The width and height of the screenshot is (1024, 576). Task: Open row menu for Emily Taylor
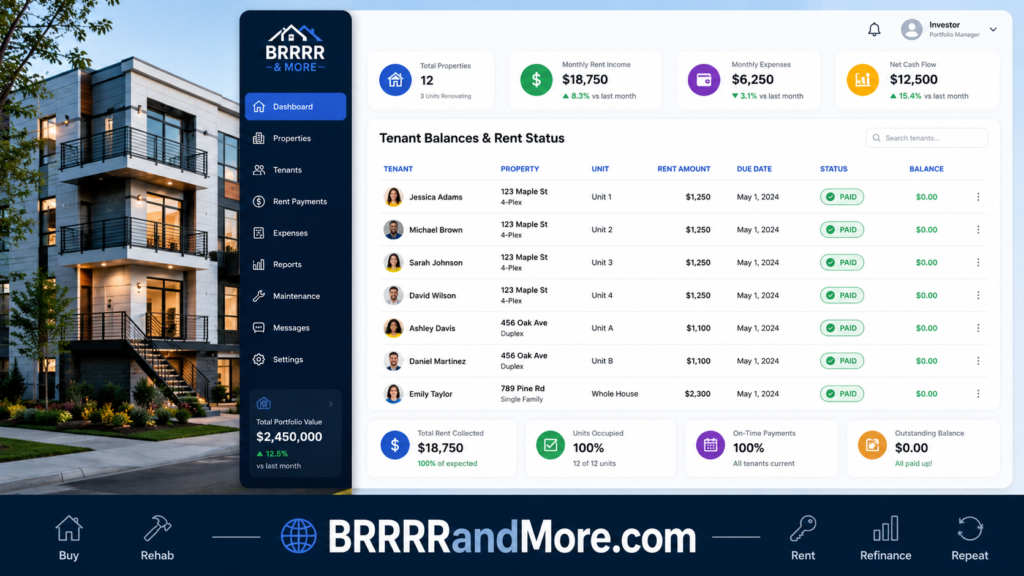pyautogui.click(x=978, y=394)
